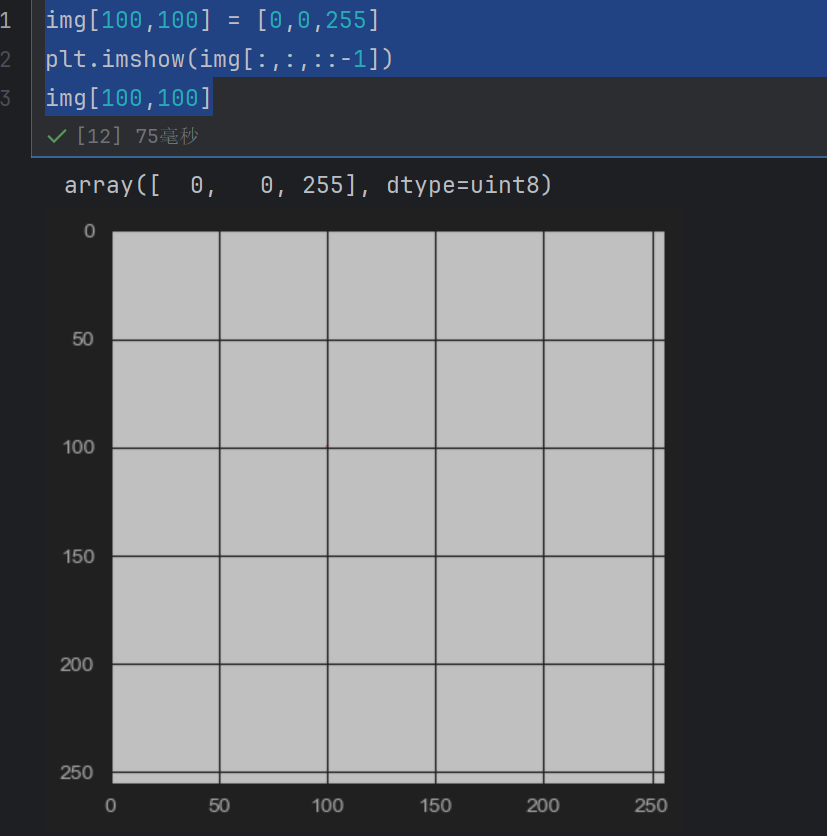The image size is (827, 836).
Task: Click y-axis tick label 150
Action: 78,557
